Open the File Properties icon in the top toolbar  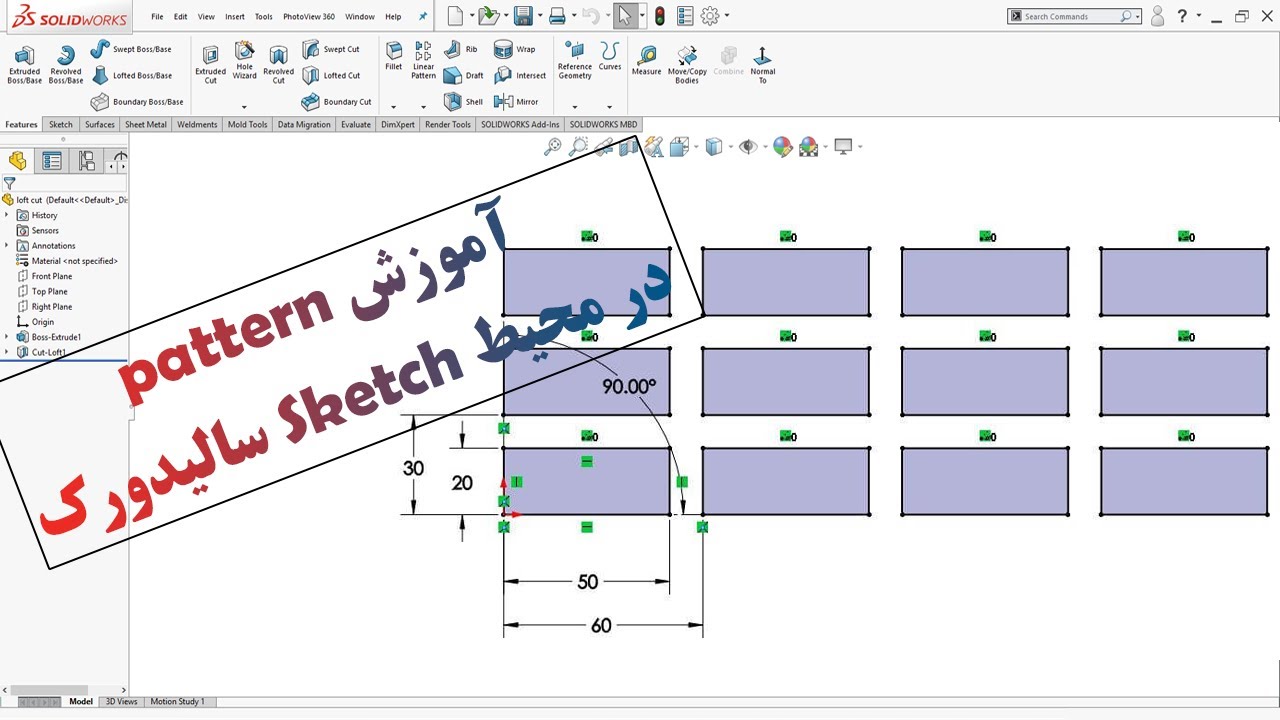(x=685, y=16)
